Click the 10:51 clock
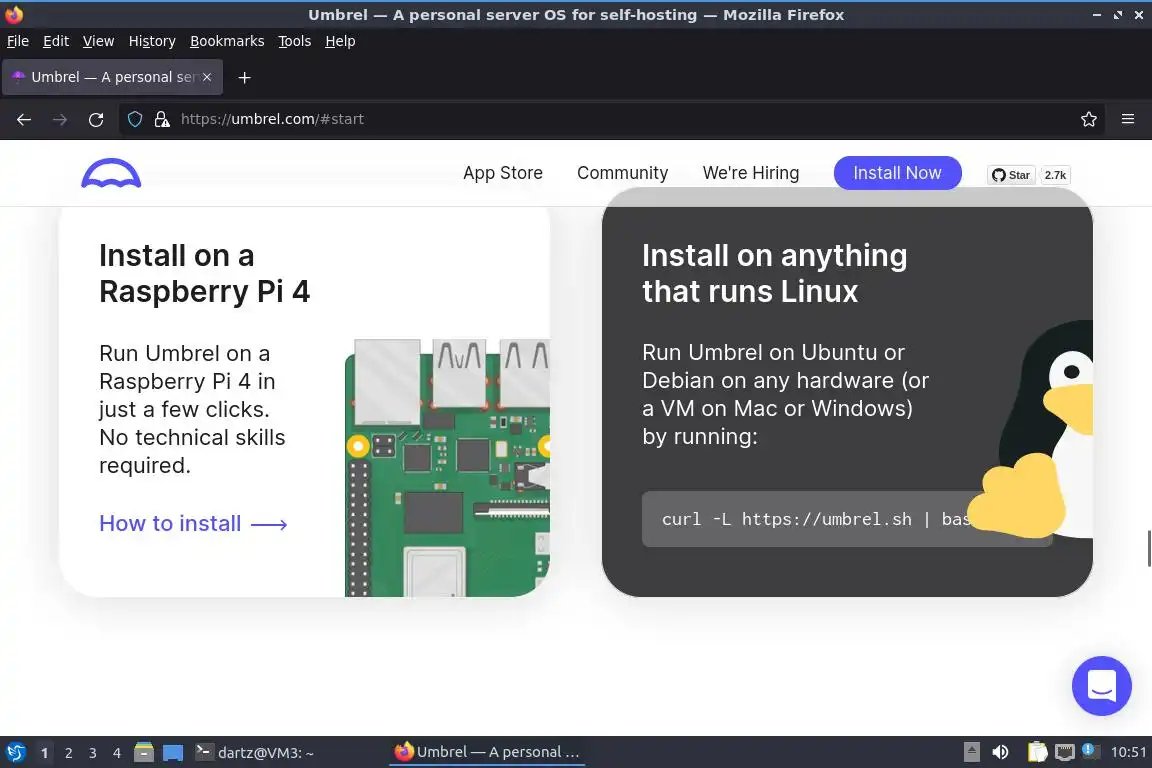The height and width of the screenshot is (768, 1152). [x=1128, y=752]
